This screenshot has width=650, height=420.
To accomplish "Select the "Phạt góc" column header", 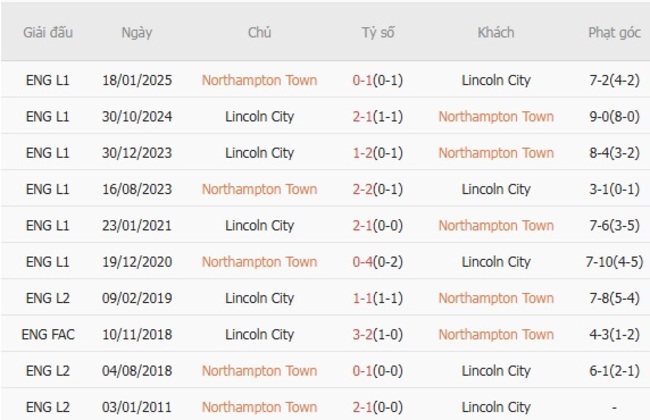I will tap(615, 32).
